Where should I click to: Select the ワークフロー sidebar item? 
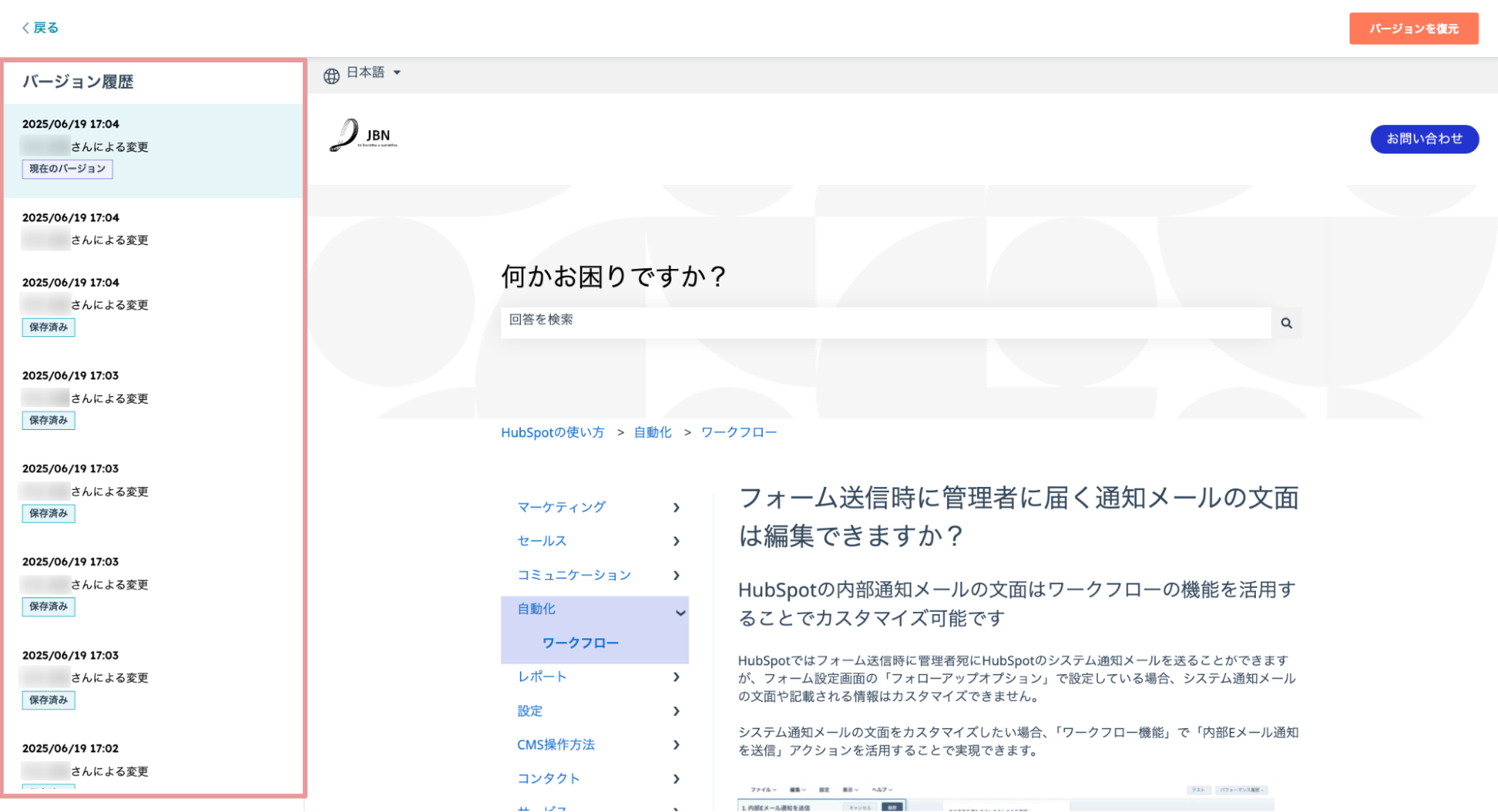point(580,643)
